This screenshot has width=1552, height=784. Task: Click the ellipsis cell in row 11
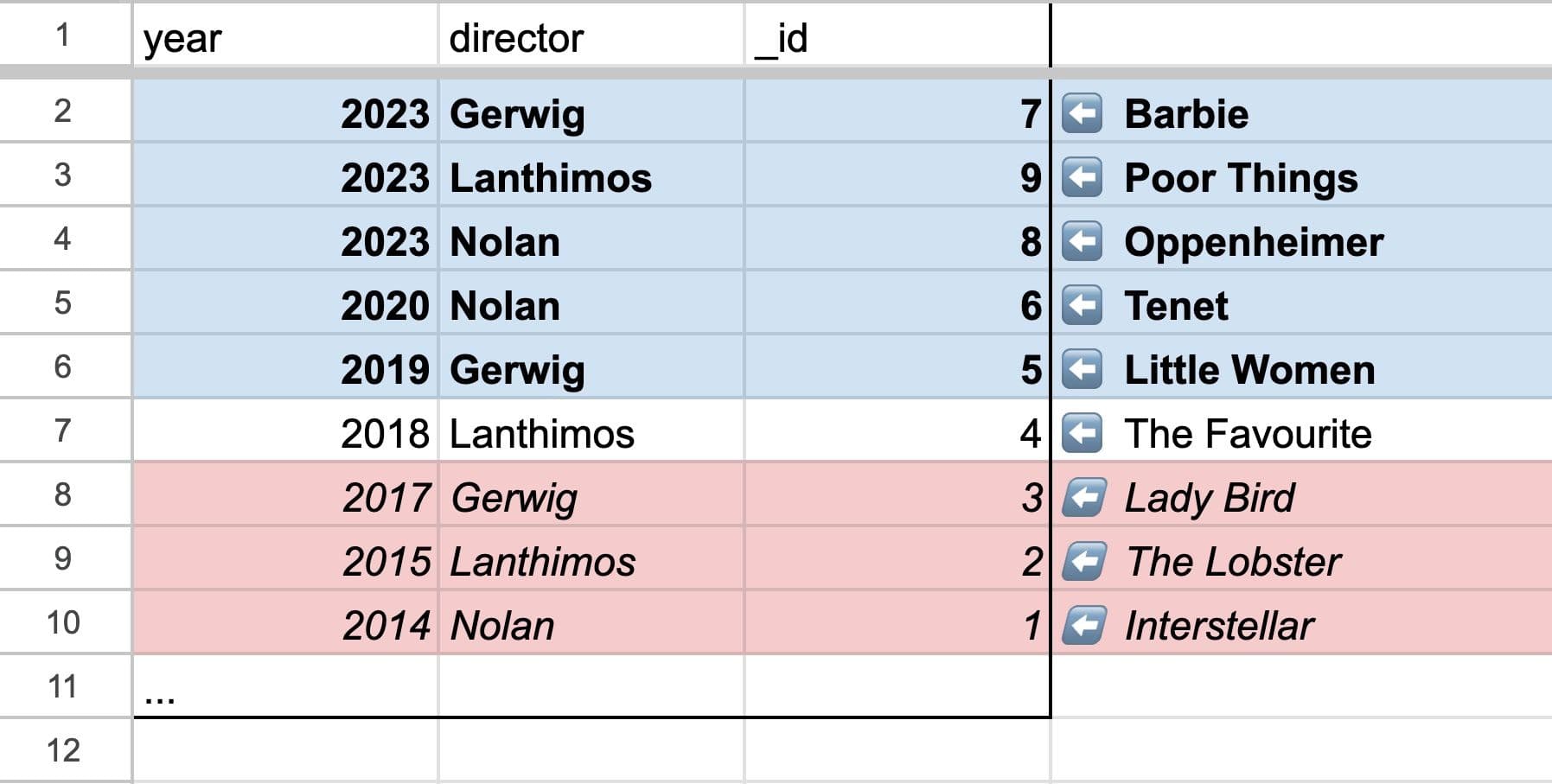tap(285, 687)
